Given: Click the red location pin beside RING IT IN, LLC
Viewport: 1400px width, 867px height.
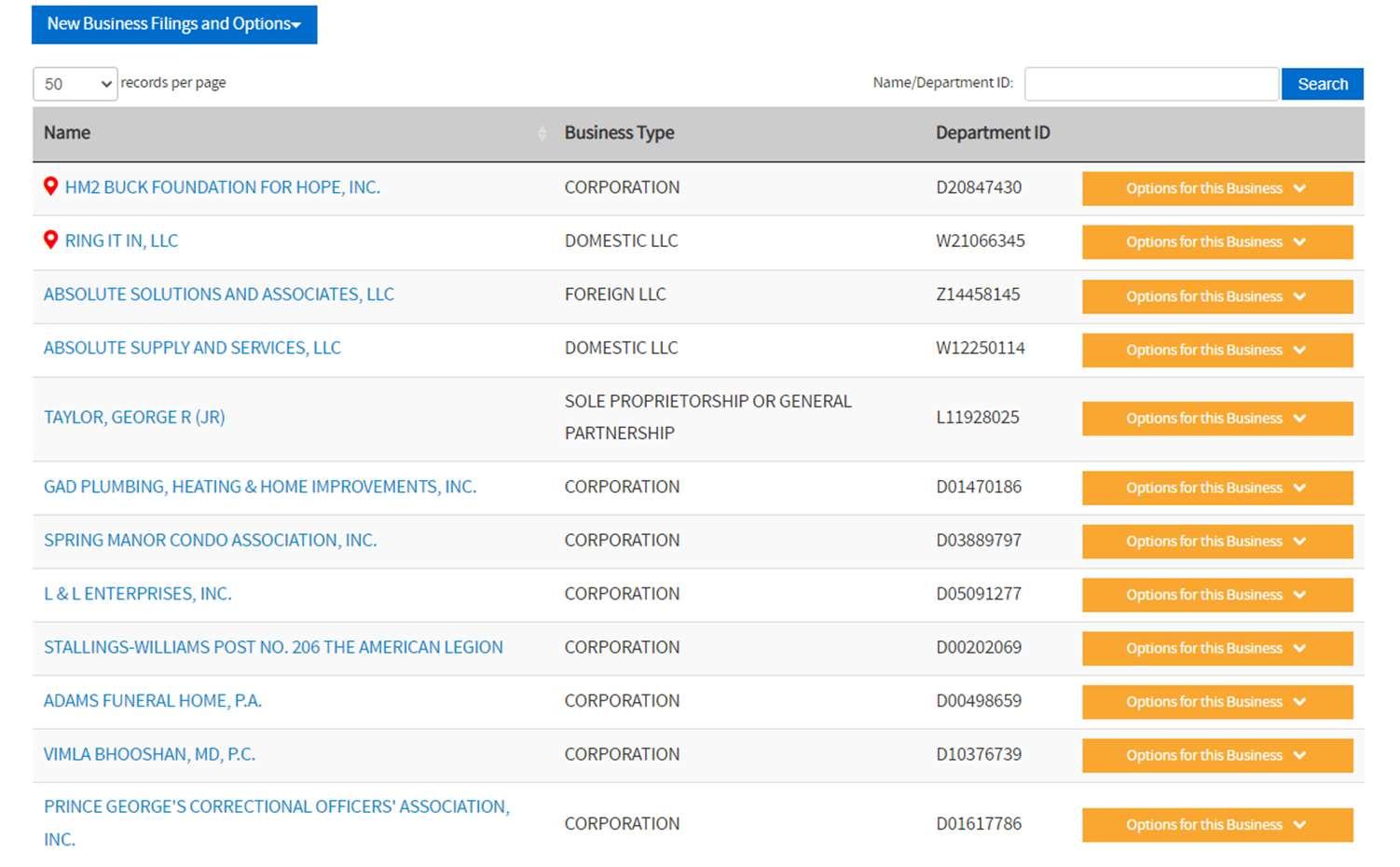Looking at the screenshot, I should point(51,240).
